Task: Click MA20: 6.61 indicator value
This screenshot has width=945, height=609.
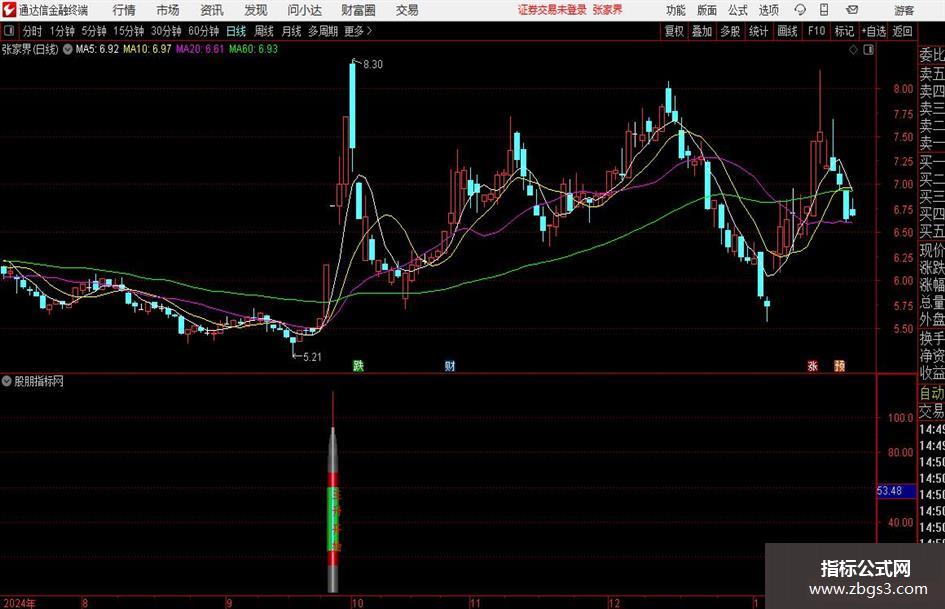Action: tap(200, 49)
